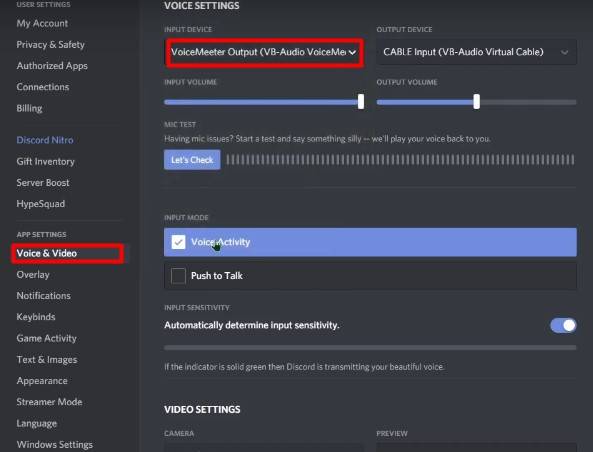Click the 'MIC TEST' label
The height and width of the screenshot is (452, 593).
click(180, 124)
